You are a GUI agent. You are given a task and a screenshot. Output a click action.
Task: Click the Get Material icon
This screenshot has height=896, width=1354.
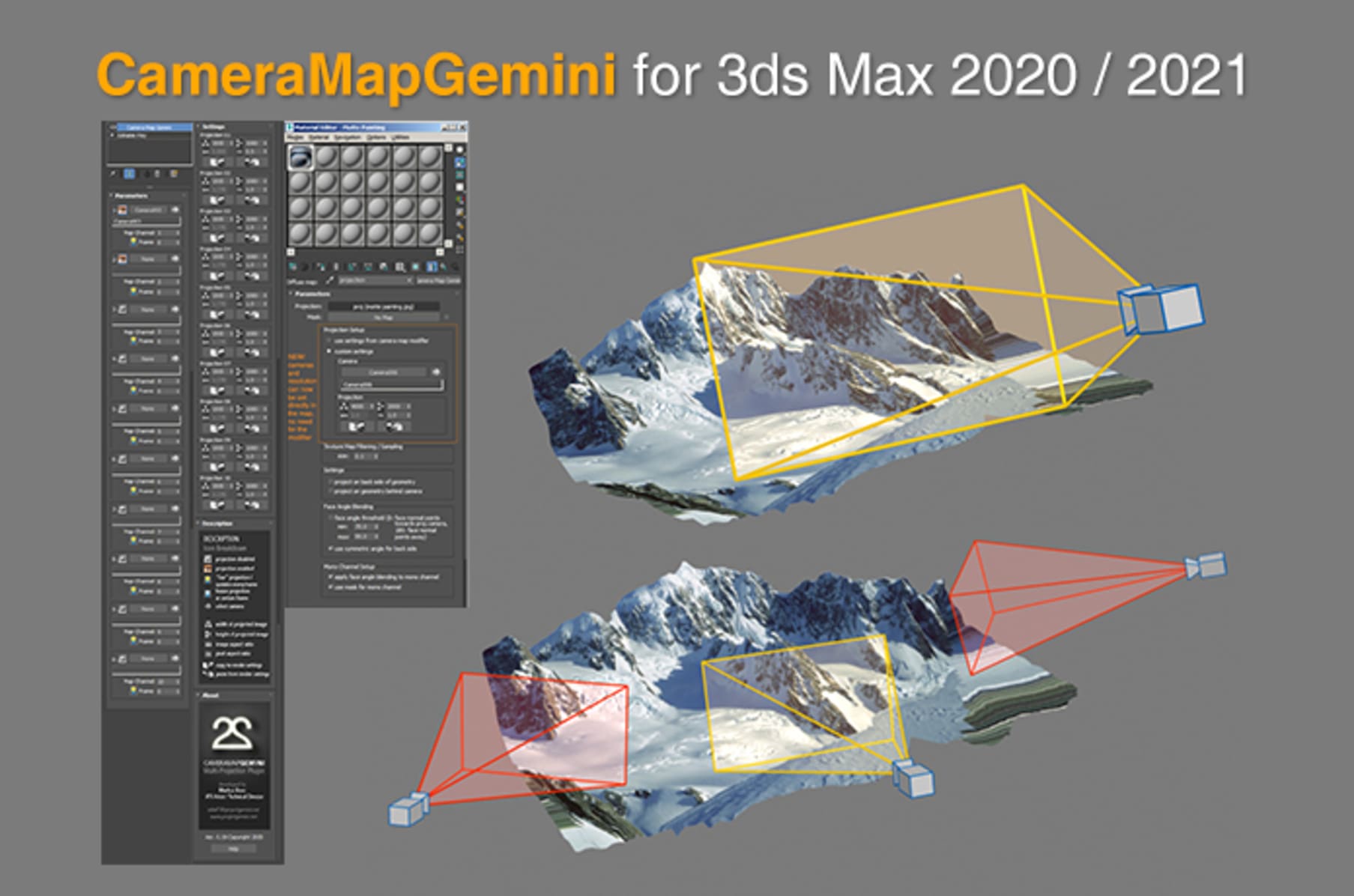(293, 267)
